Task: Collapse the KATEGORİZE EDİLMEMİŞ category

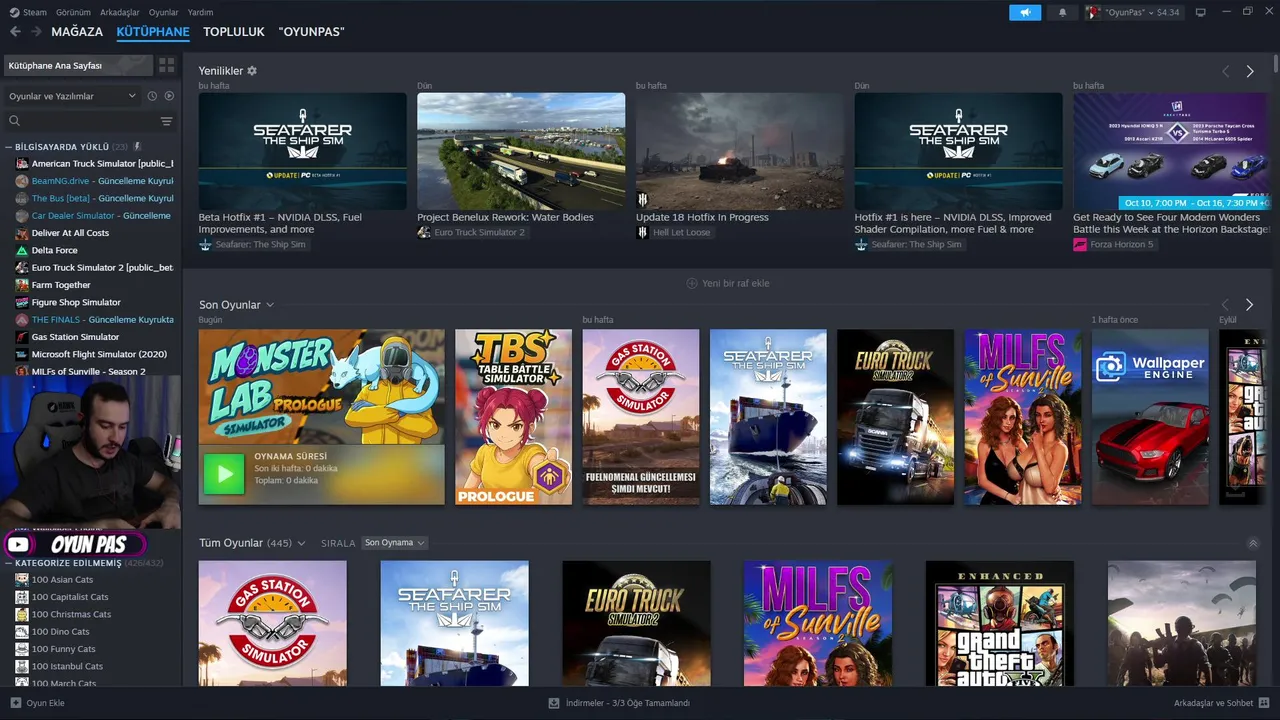Action: 8,563
